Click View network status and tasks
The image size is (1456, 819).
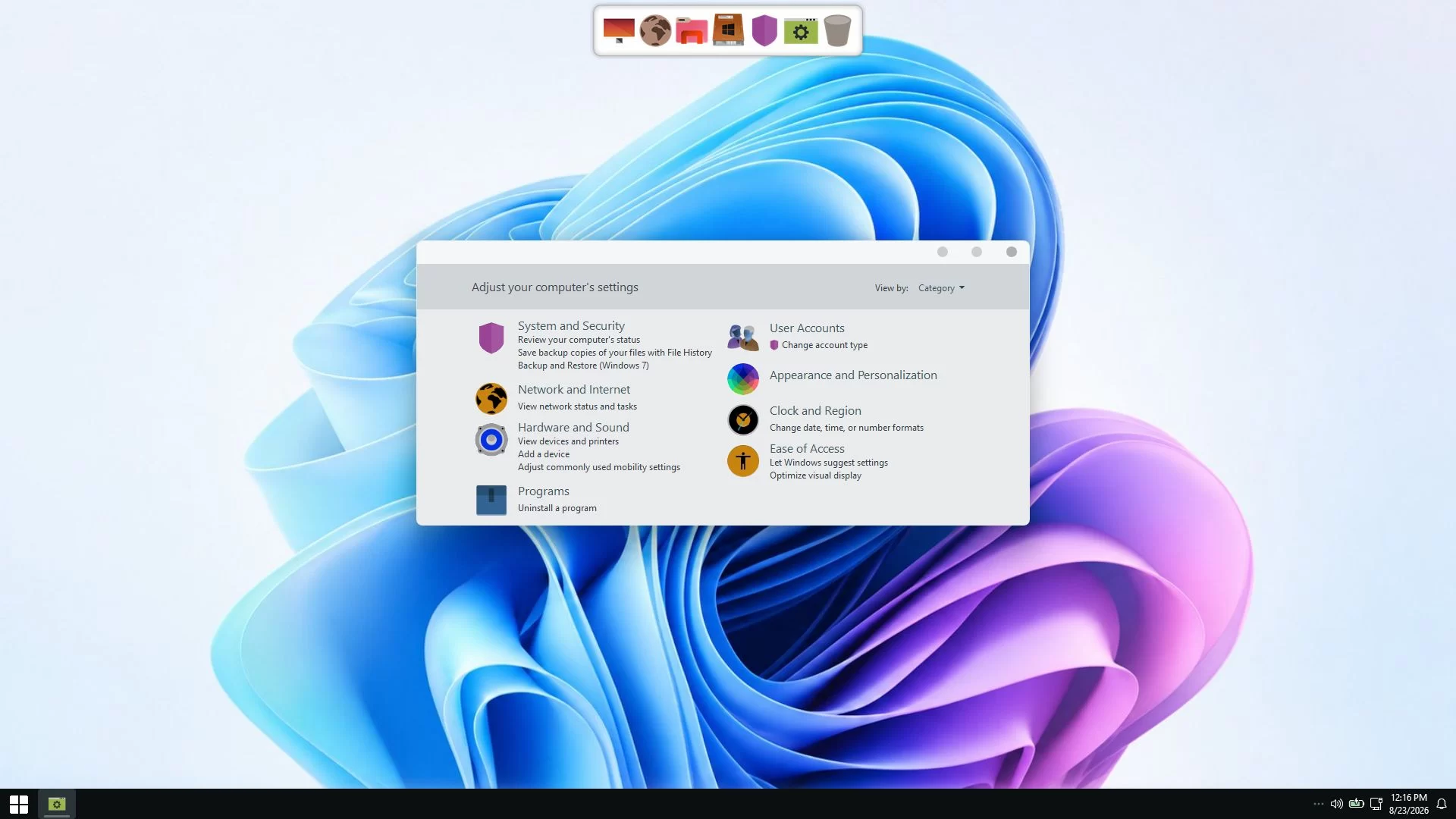click(x=577, y=406)
